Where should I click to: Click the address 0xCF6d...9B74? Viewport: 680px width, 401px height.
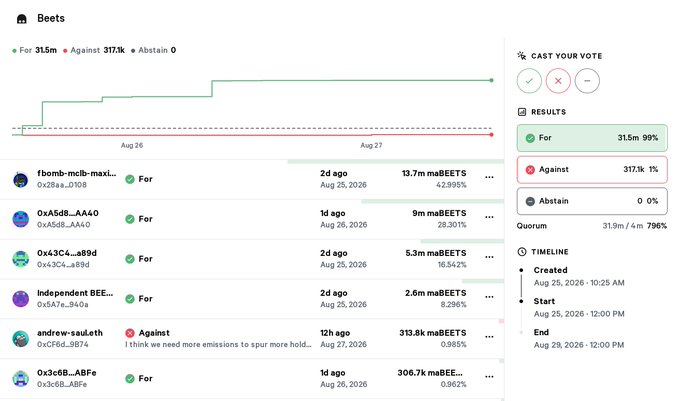63,345
